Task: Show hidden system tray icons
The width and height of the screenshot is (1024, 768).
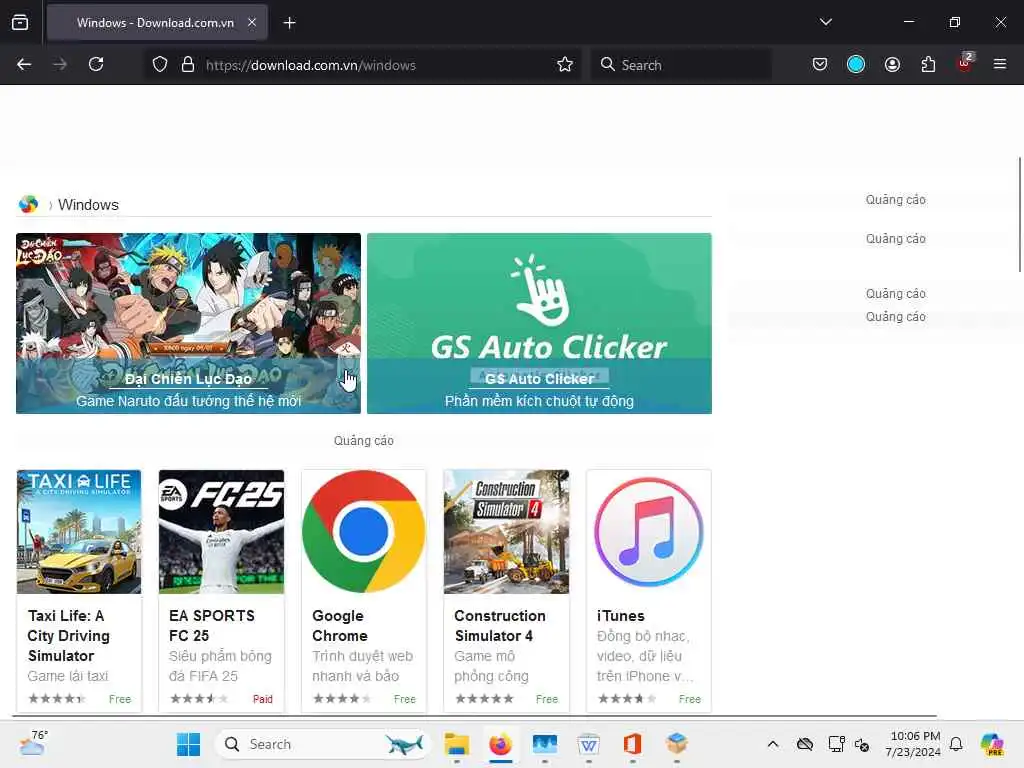Action: 773,744
